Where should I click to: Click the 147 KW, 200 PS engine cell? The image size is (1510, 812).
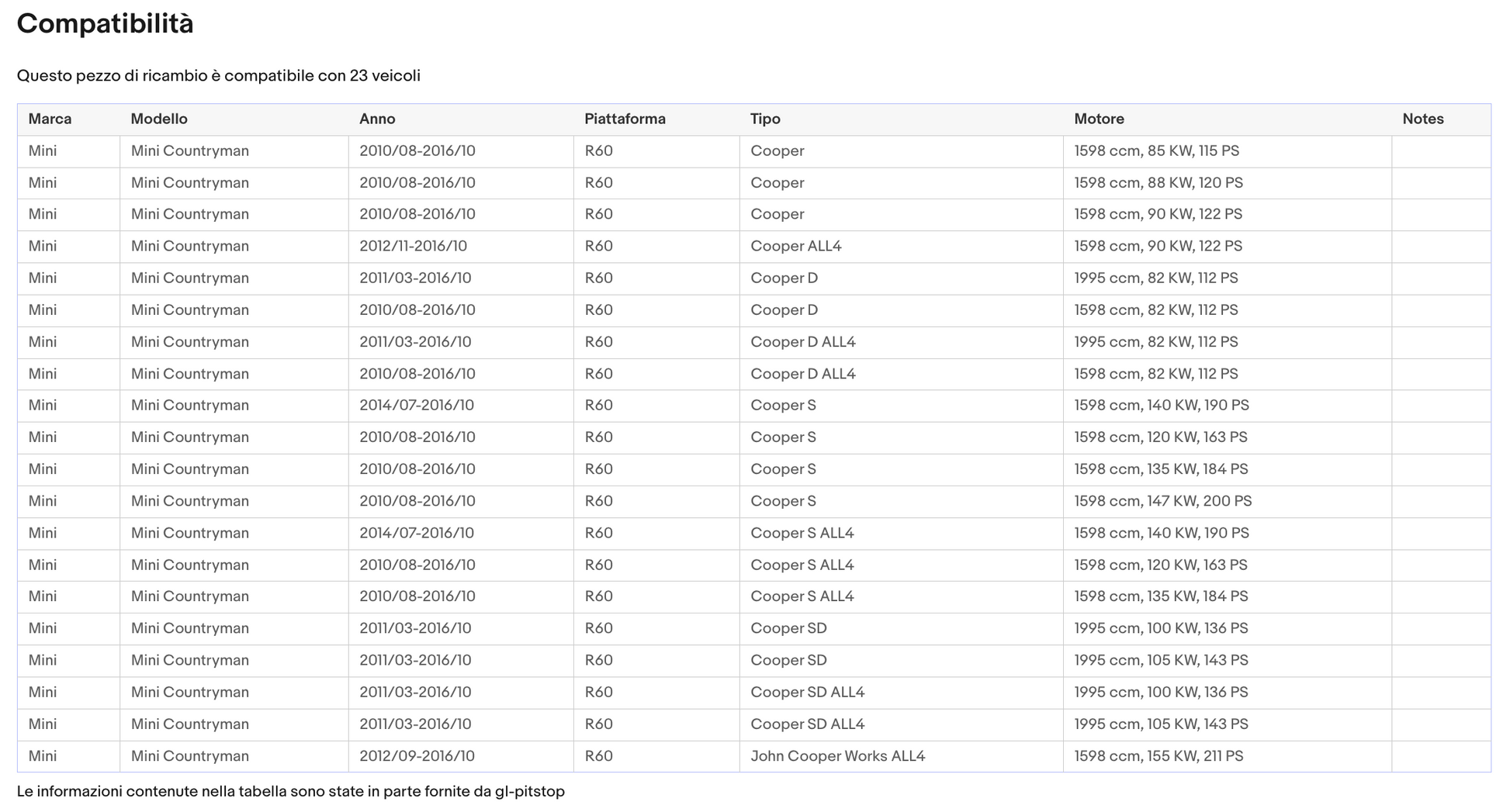point(1162,502)
